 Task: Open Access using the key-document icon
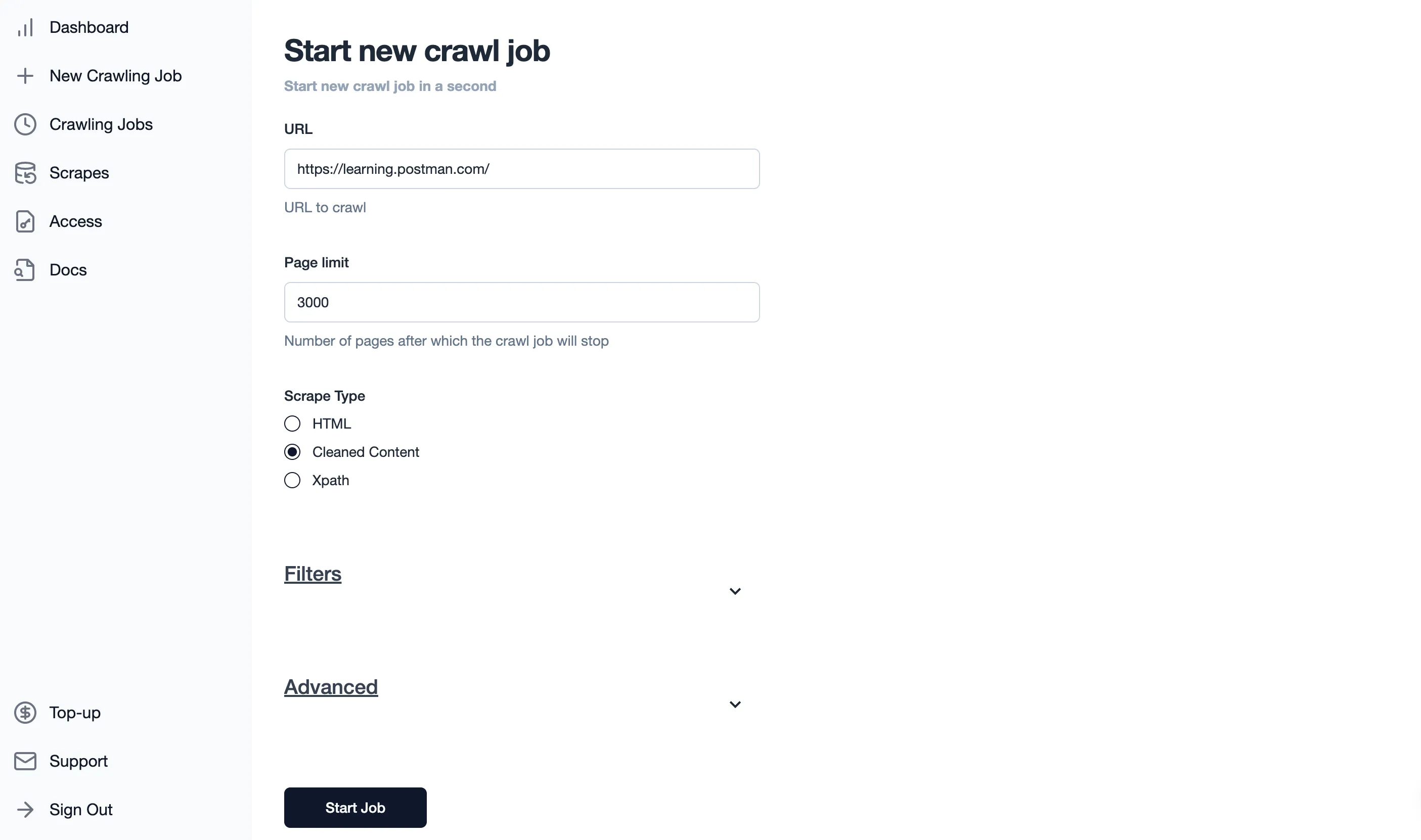tap(25, 221)
